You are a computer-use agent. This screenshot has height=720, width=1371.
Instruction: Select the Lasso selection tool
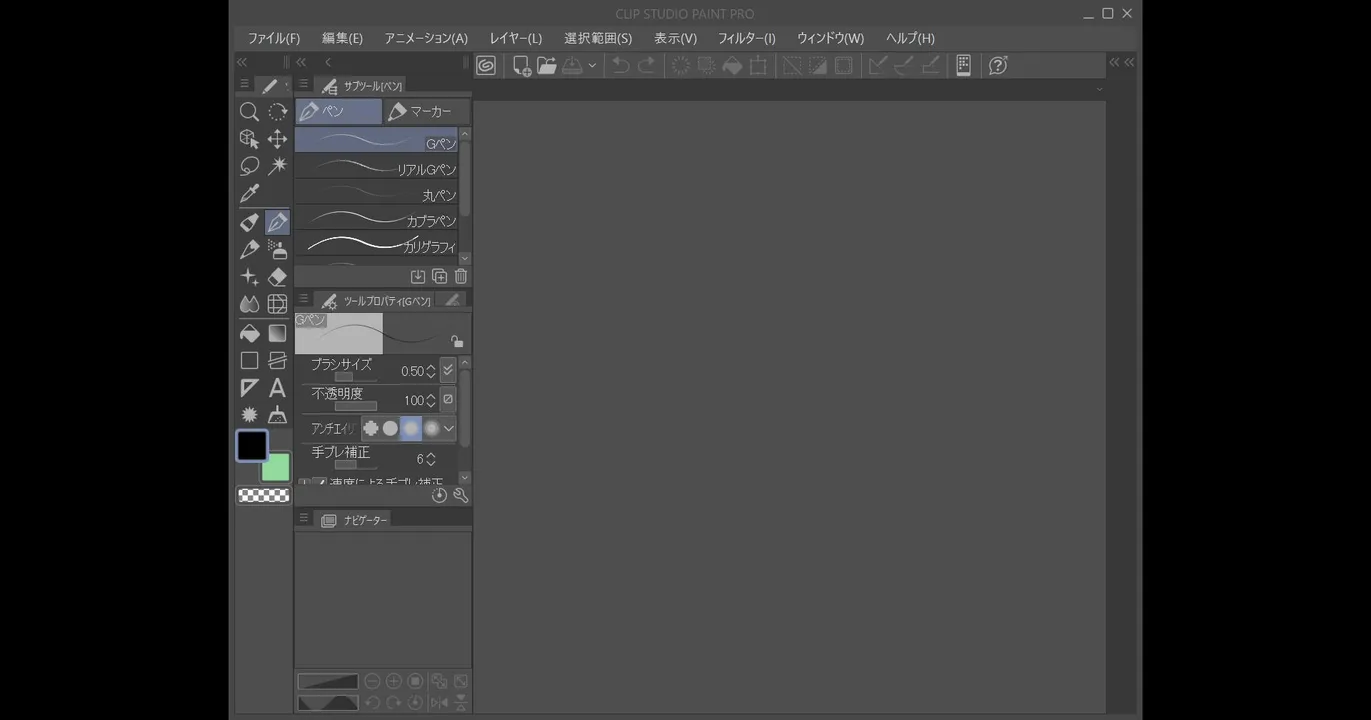[249, 166]
